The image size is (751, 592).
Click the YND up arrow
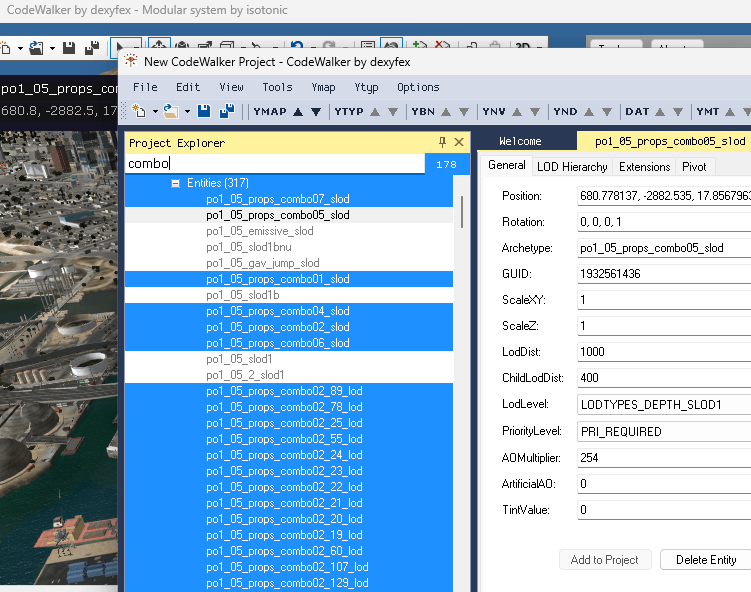click(x=589, y=112)
